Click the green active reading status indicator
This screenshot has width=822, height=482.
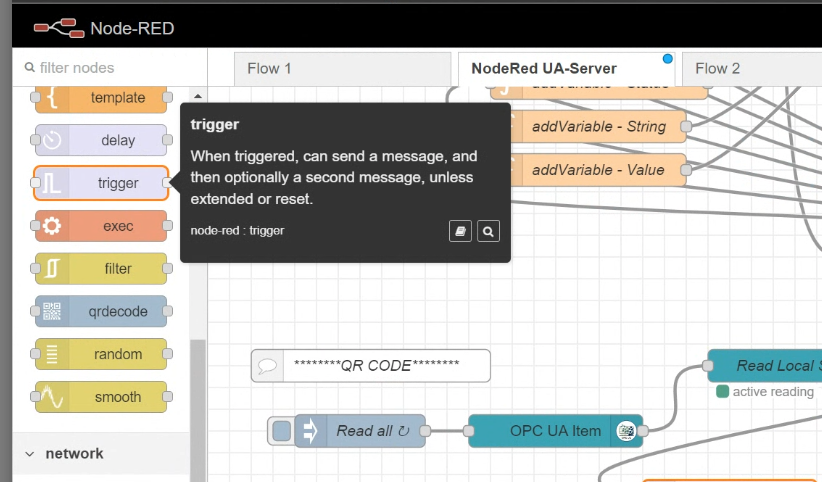(722, 391)
